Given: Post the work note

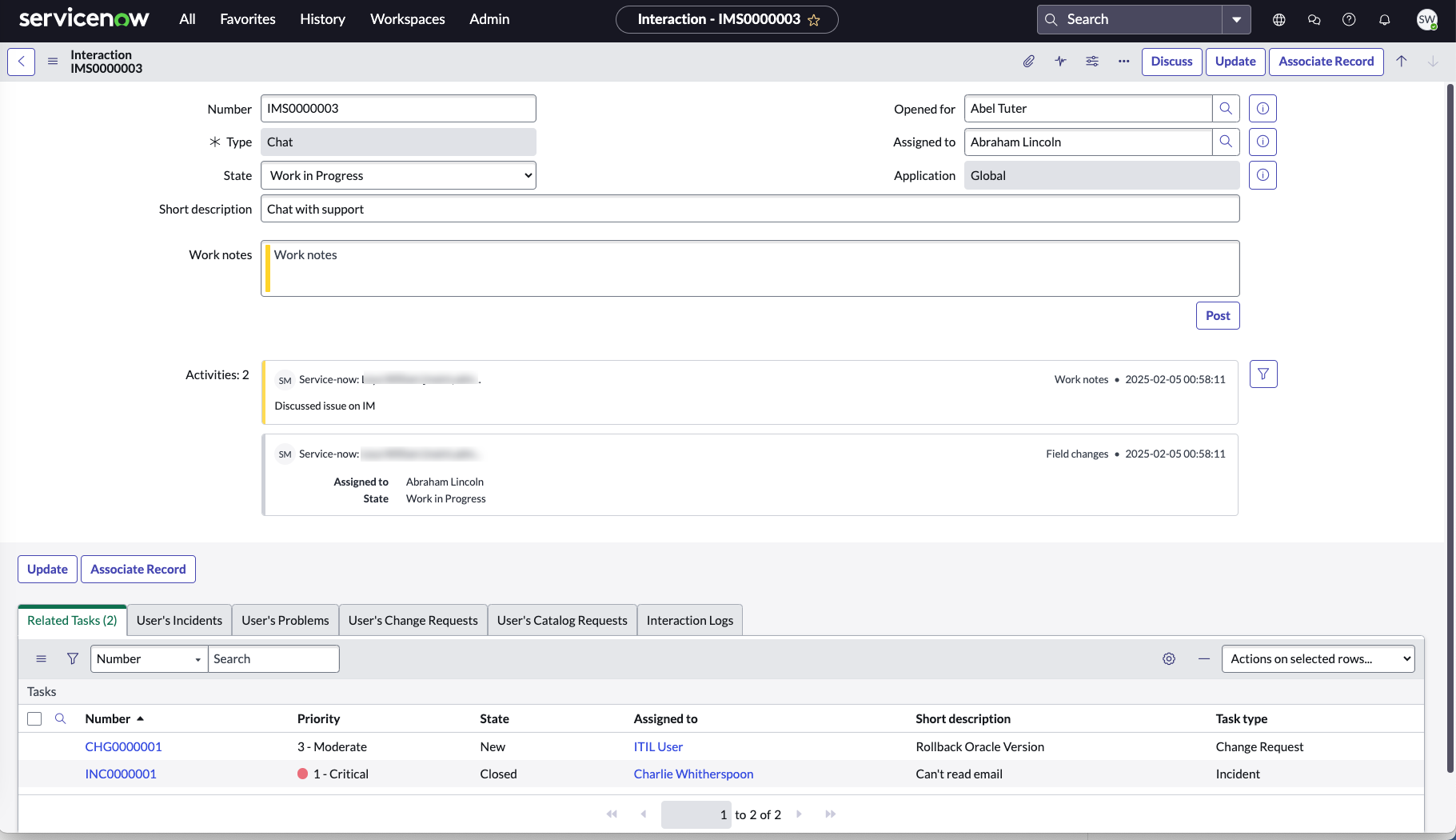Looking at the screenshot, I should [1218, 316].
